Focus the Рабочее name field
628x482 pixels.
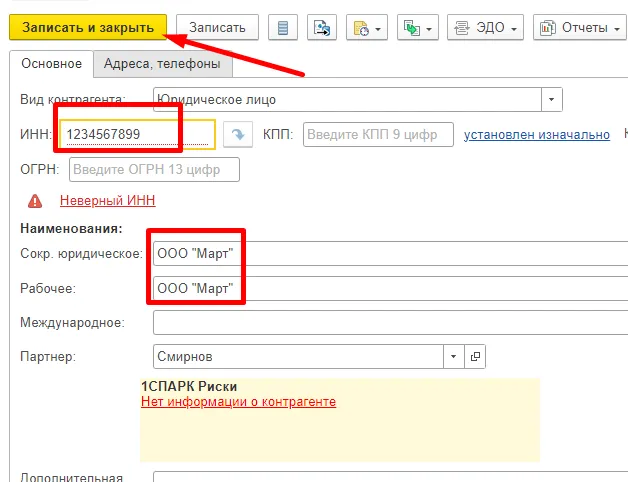[x=390, y=288]
